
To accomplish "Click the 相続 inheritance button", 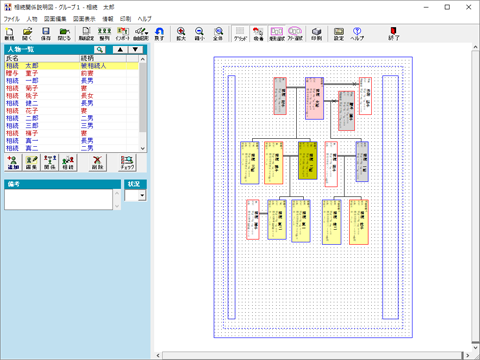I will (x=68, y=163).
